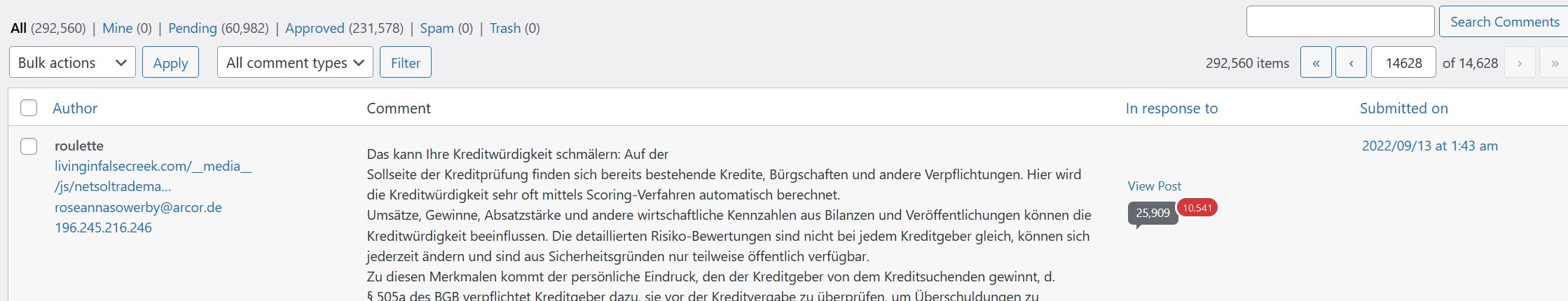This screenshot has width=1568, height=301.
Task: Show Mine comments filter
Action: tap(117, 28)
